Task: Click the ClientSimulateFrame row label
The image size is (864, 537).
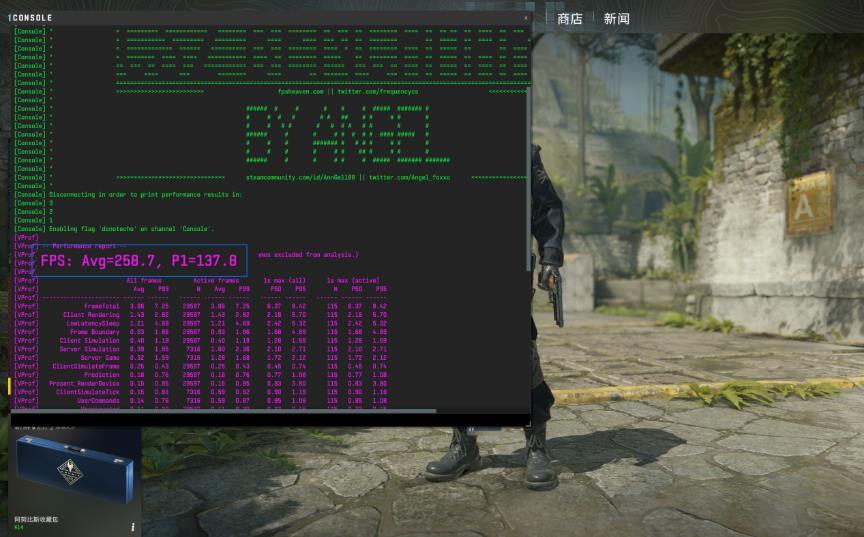Action: (86, 366)
